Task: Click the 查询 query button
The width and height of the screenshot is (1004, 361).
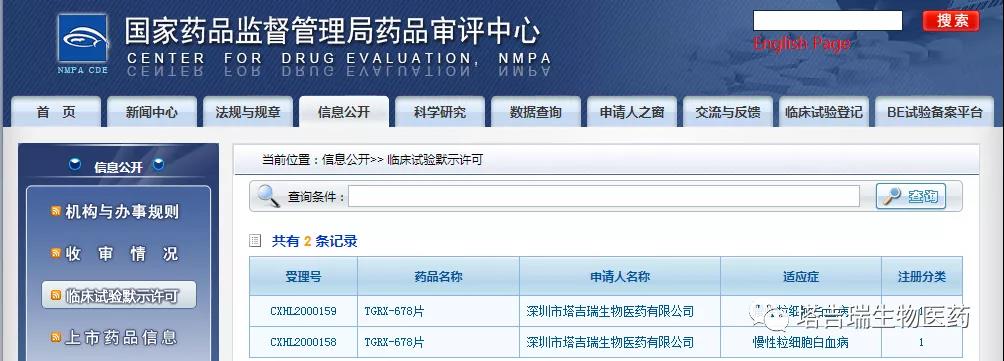Action: pos(911,197)
